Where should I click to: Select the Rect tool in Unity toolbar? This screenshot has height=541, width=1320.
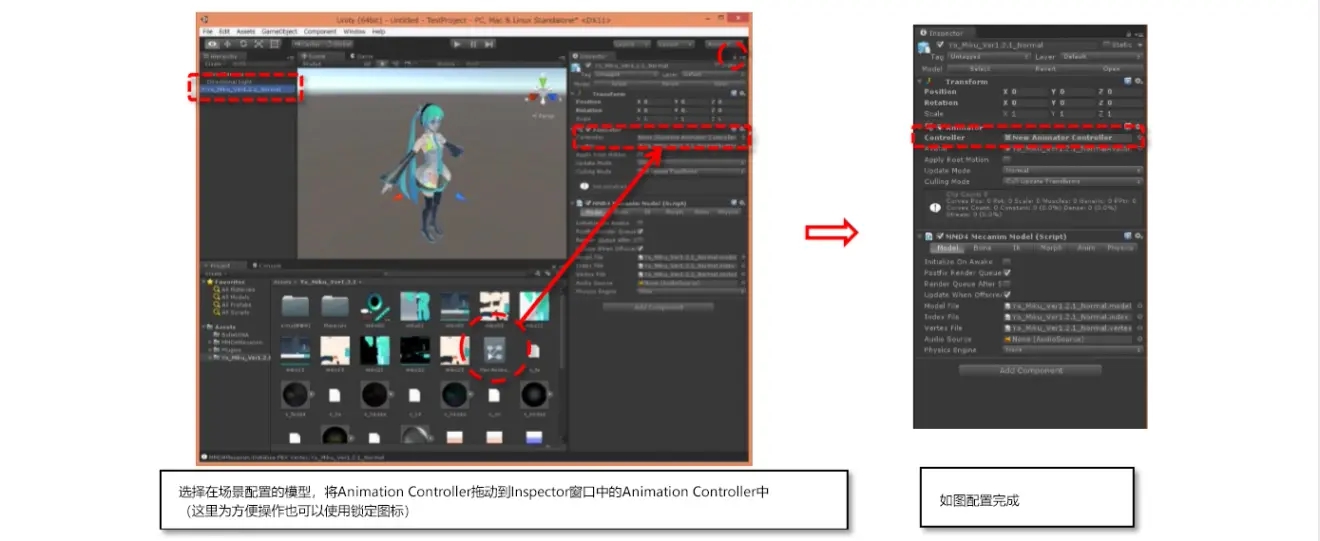[x=275, y=43]
